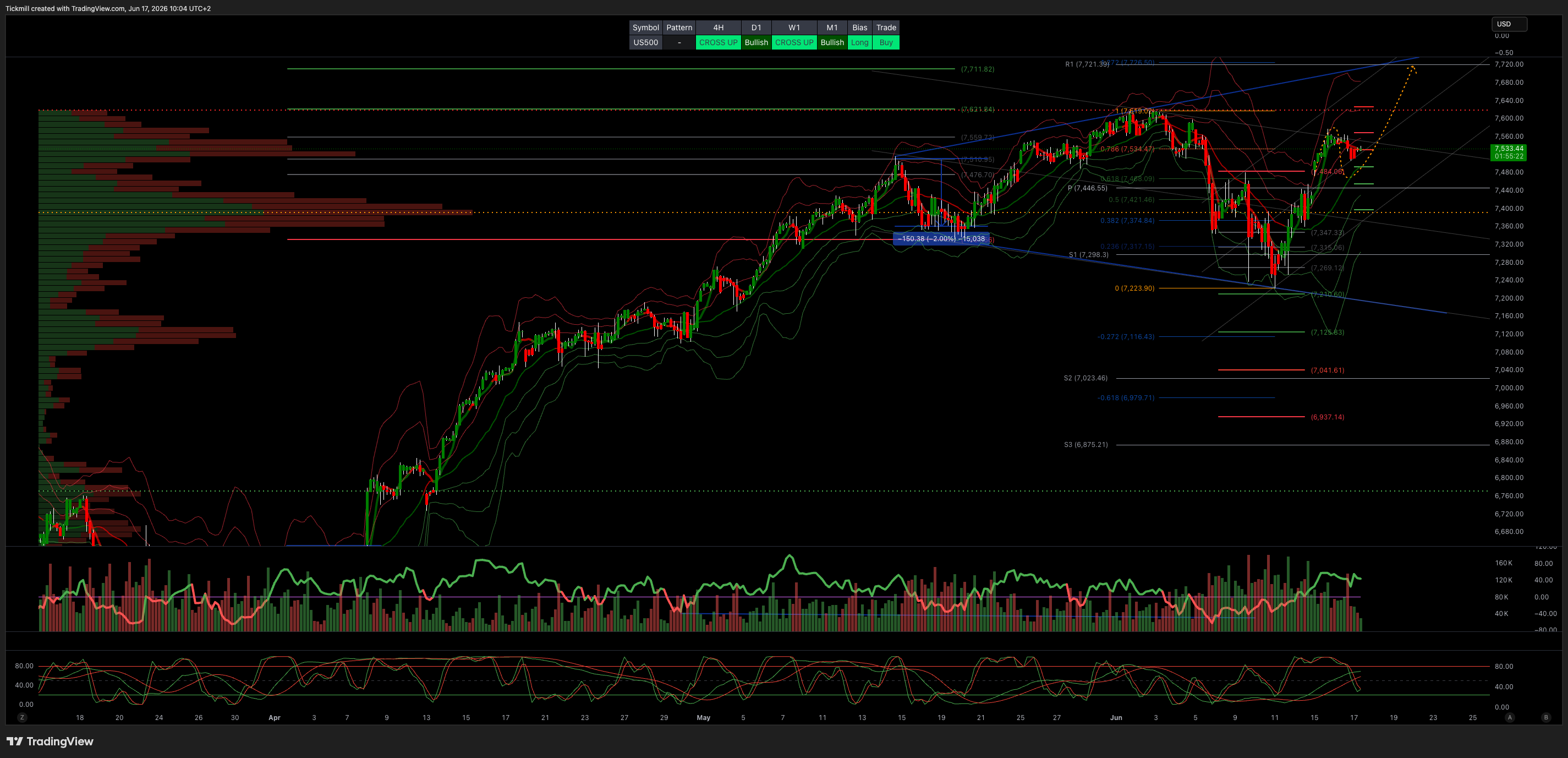This screenshot has width=1568, height=758.
Task: Select the D1 column header
Action: [756, 28]
